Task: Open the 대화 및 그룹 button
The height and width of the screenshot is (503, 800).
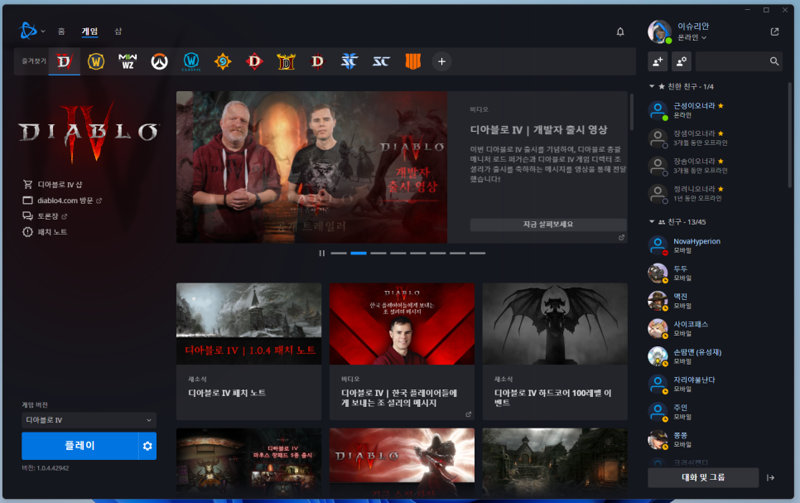Action: [x=703, y=477]
